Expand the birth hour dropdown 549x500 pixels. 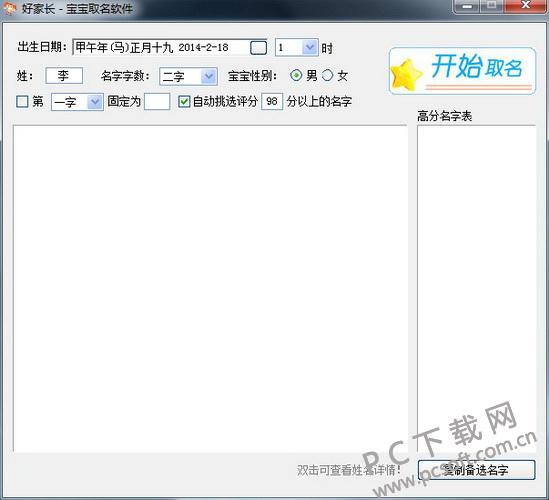(310, 47)
